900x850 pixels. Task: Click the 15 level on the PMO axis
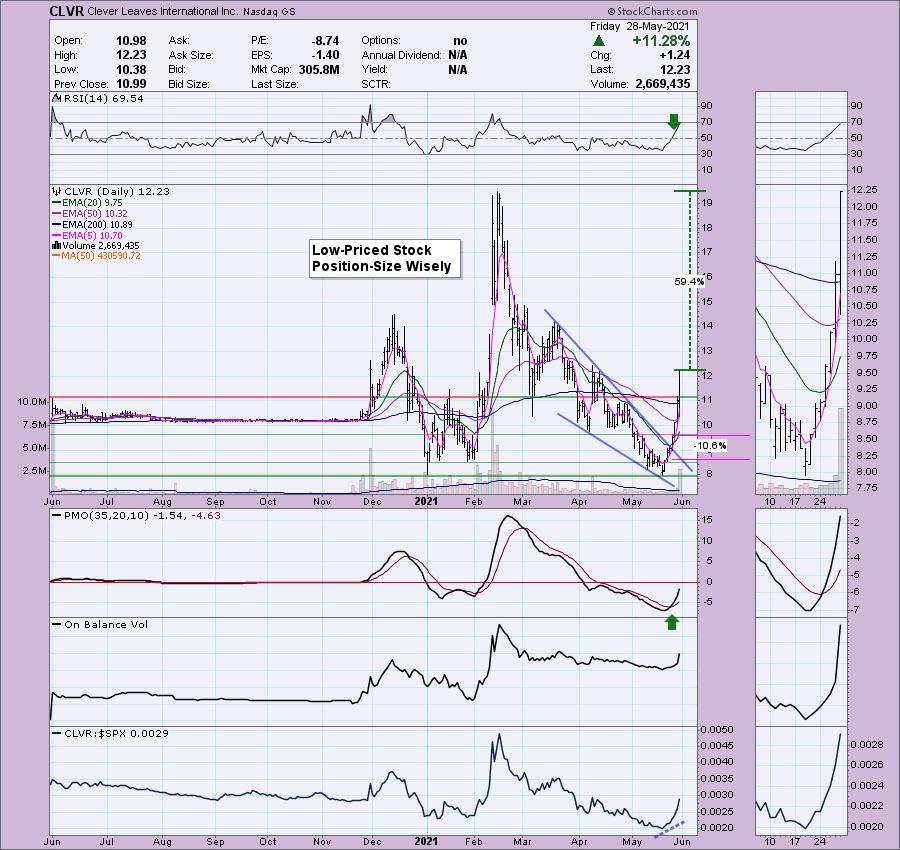pos(707,520)
